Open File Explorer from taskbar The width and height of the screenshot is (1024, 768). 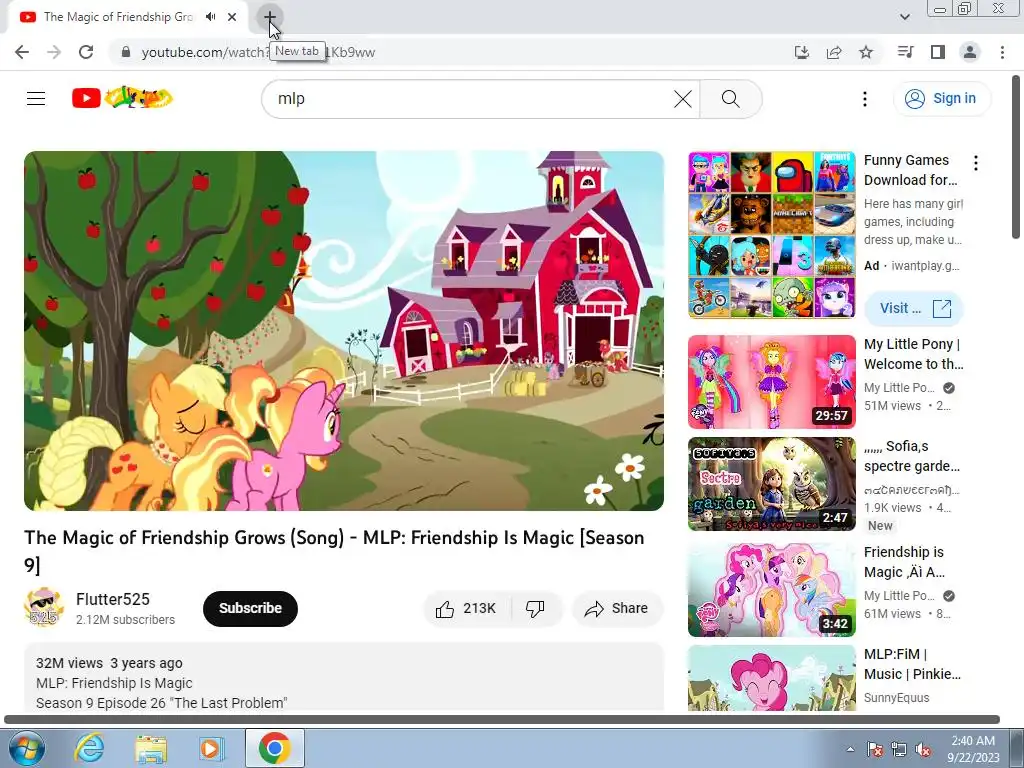(151, 748)
